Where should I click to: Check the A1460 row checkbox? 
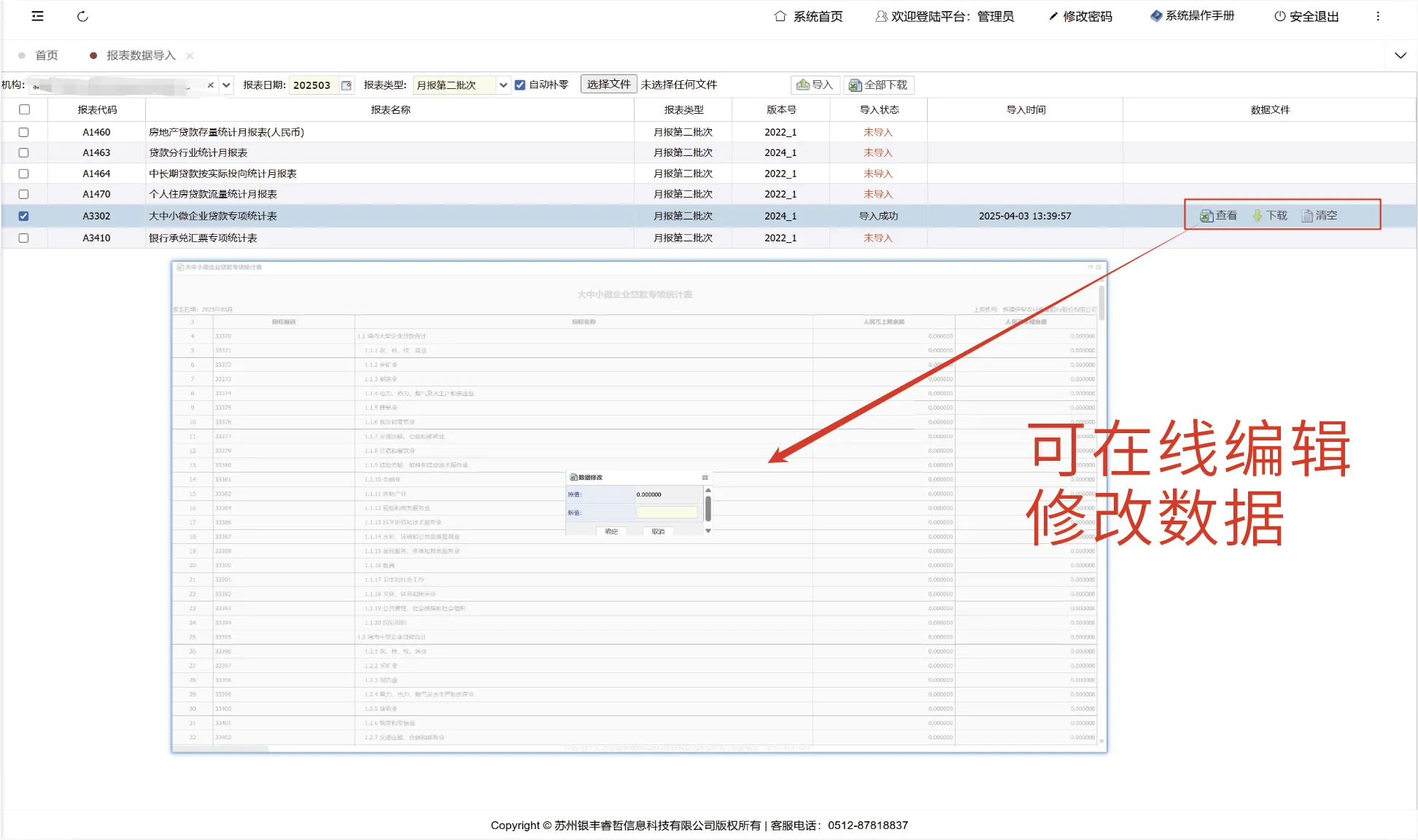(24, 132)
